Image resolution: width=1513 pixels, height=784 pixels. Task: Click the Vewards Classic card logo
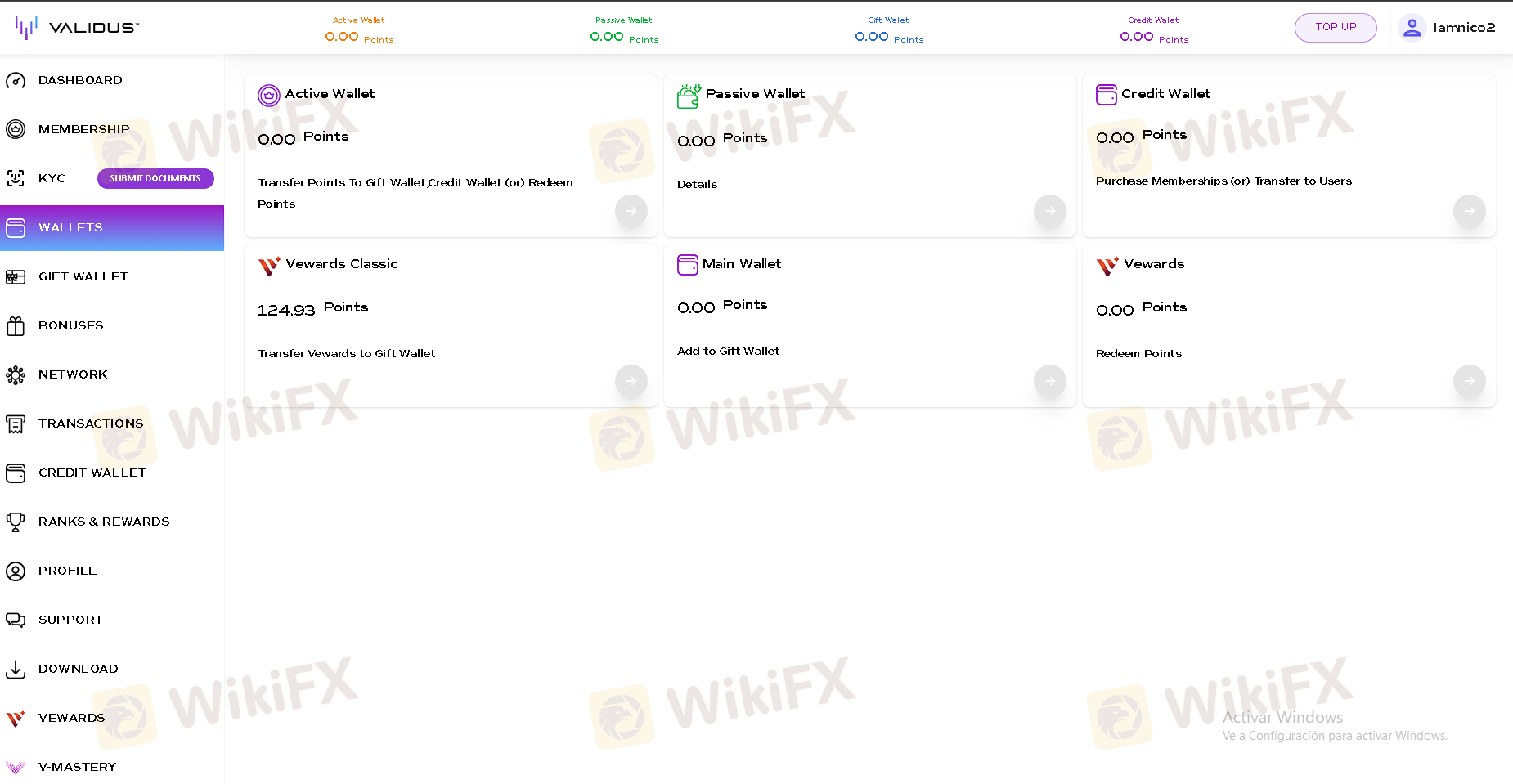269,266
